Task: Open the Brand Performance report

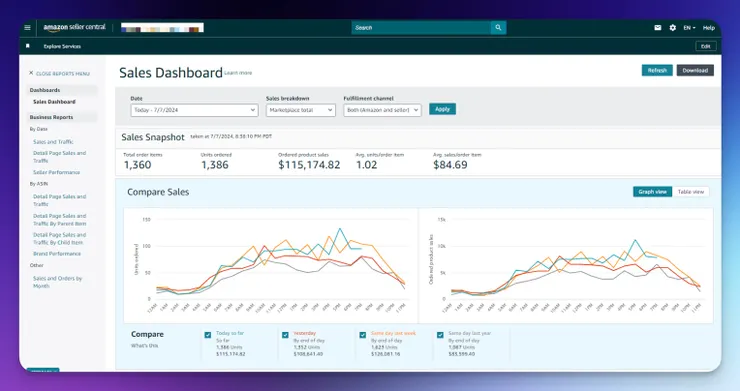Action: coord(57,254)
